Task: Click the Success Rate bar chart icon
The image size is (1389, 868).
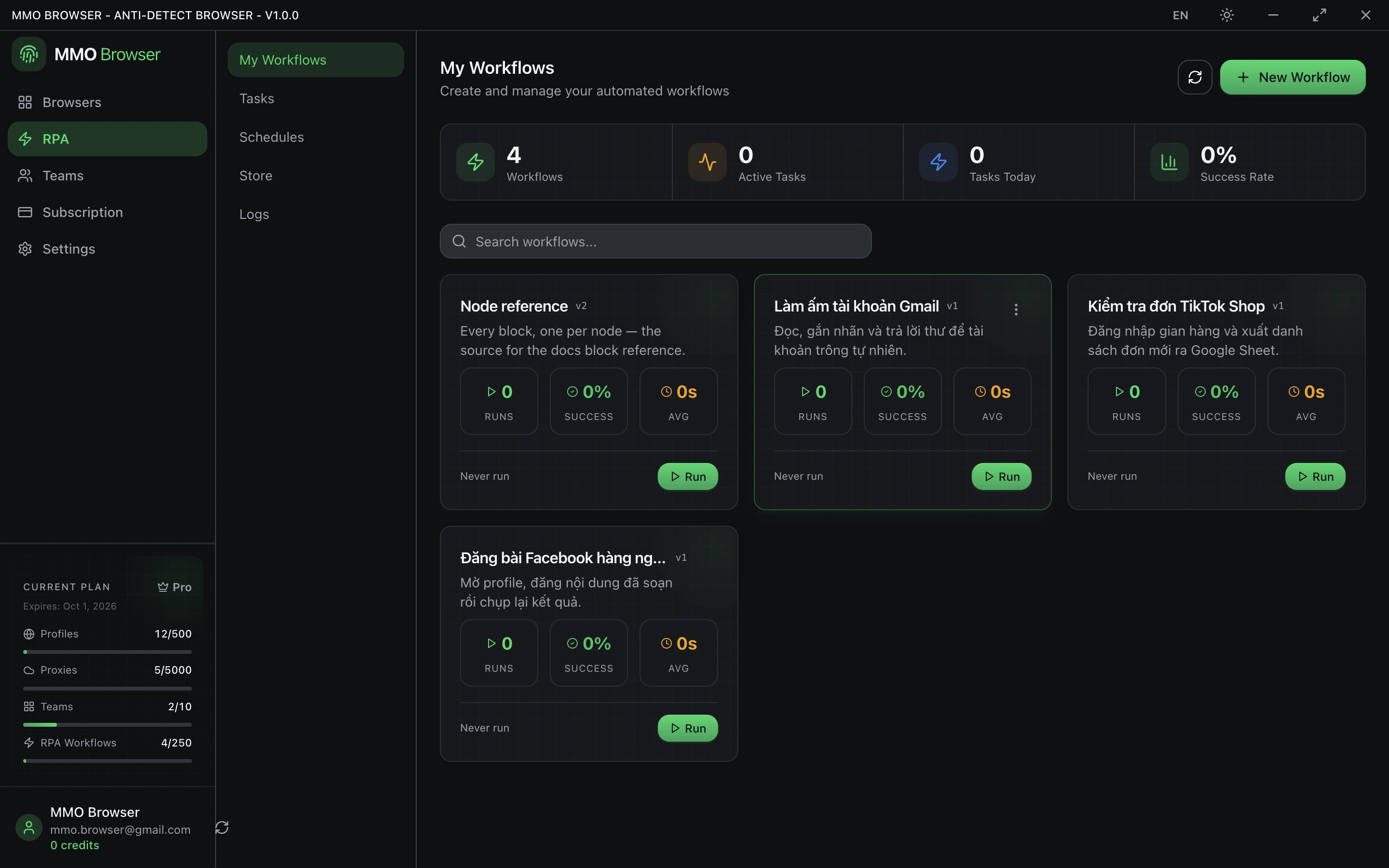Action: coord(1169,162)
